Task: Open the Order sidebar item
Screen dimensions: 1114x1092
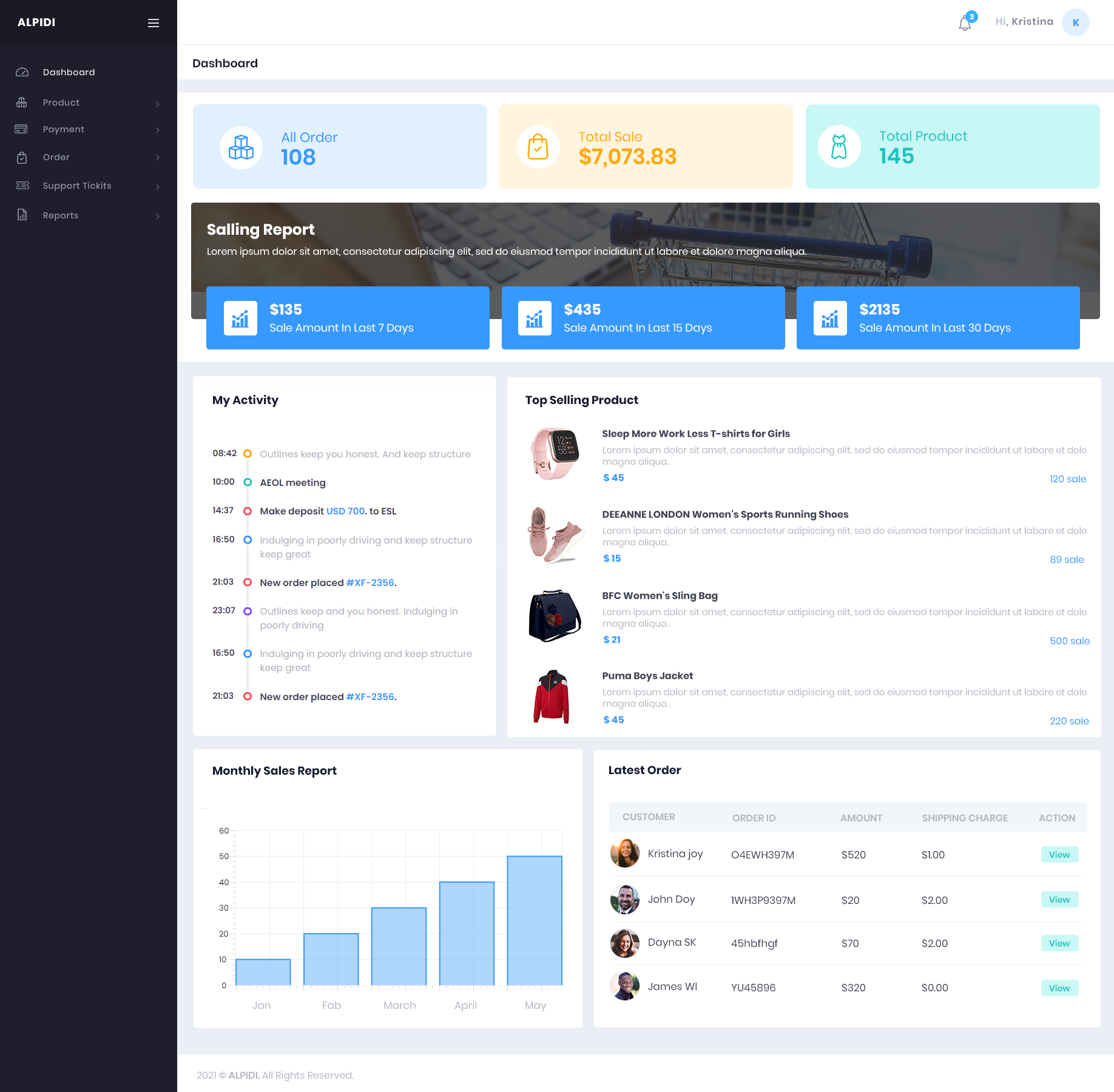Action: point(56,157)
